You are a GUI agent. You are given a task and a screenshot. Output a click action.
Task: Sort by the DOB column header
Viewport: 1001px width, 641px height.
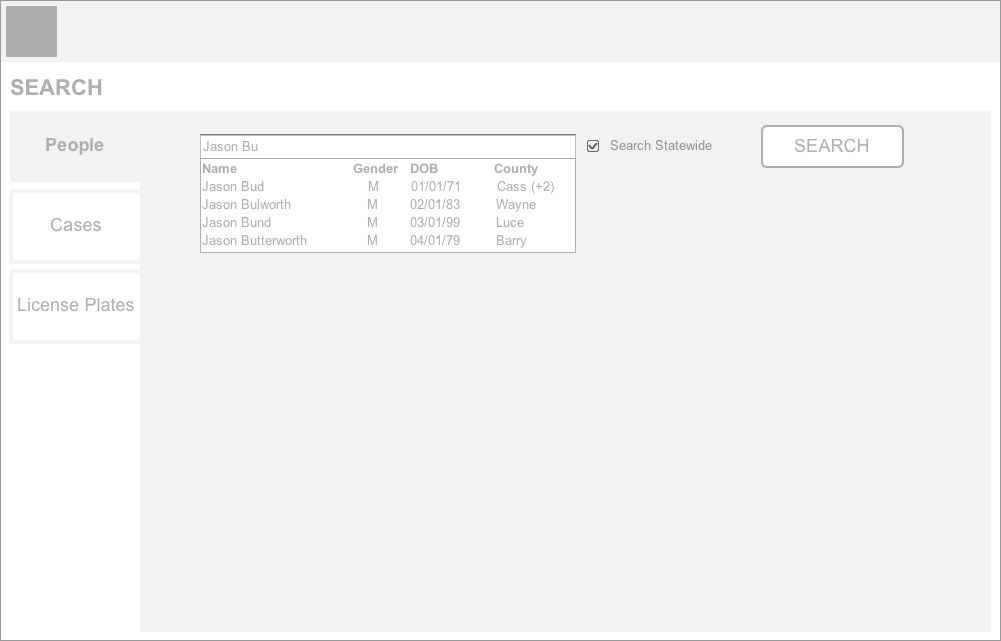pos(424,169)
